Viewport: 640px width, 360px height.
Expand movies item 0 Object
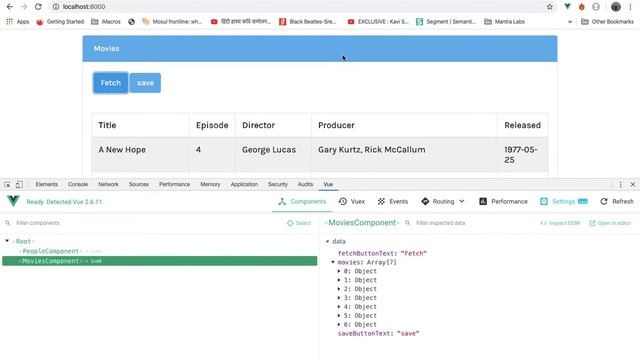click(x=339, y=271)
